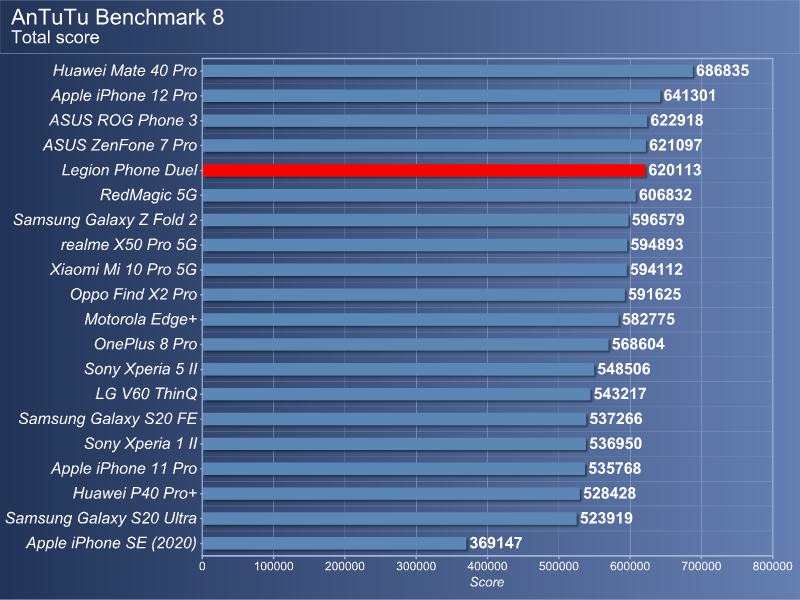Click the Samsung Galaxy Z Fold 2 label
This screenshot has height=600, width=800.
click(105, 220)
